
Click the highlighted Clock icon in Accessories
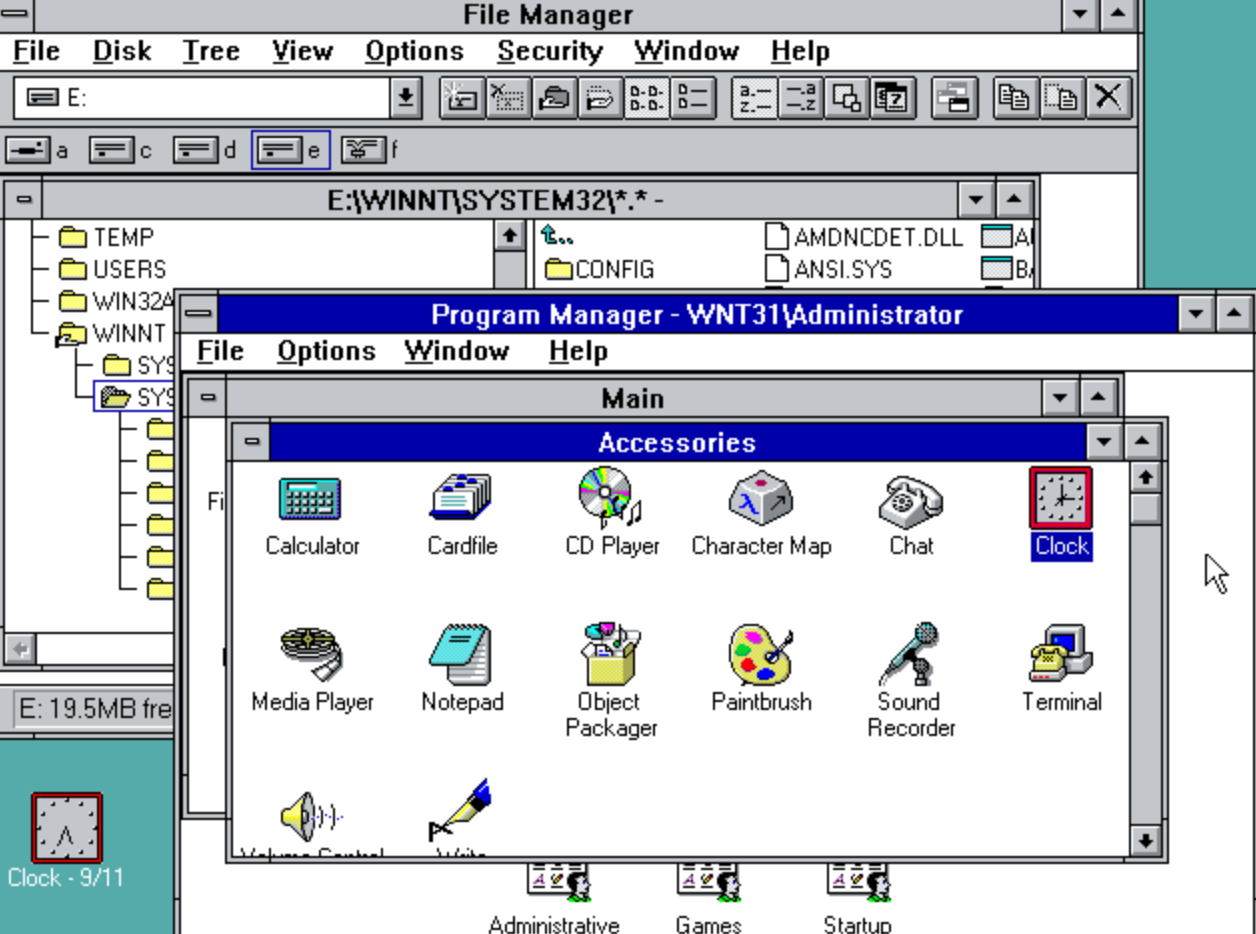[x=1061, y=498]
